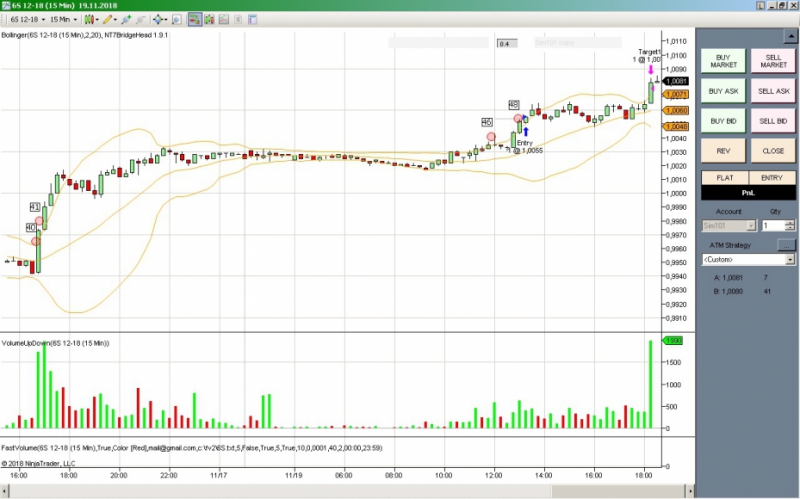
Task: Click the ENTRY button
Action: click(771, 178)
